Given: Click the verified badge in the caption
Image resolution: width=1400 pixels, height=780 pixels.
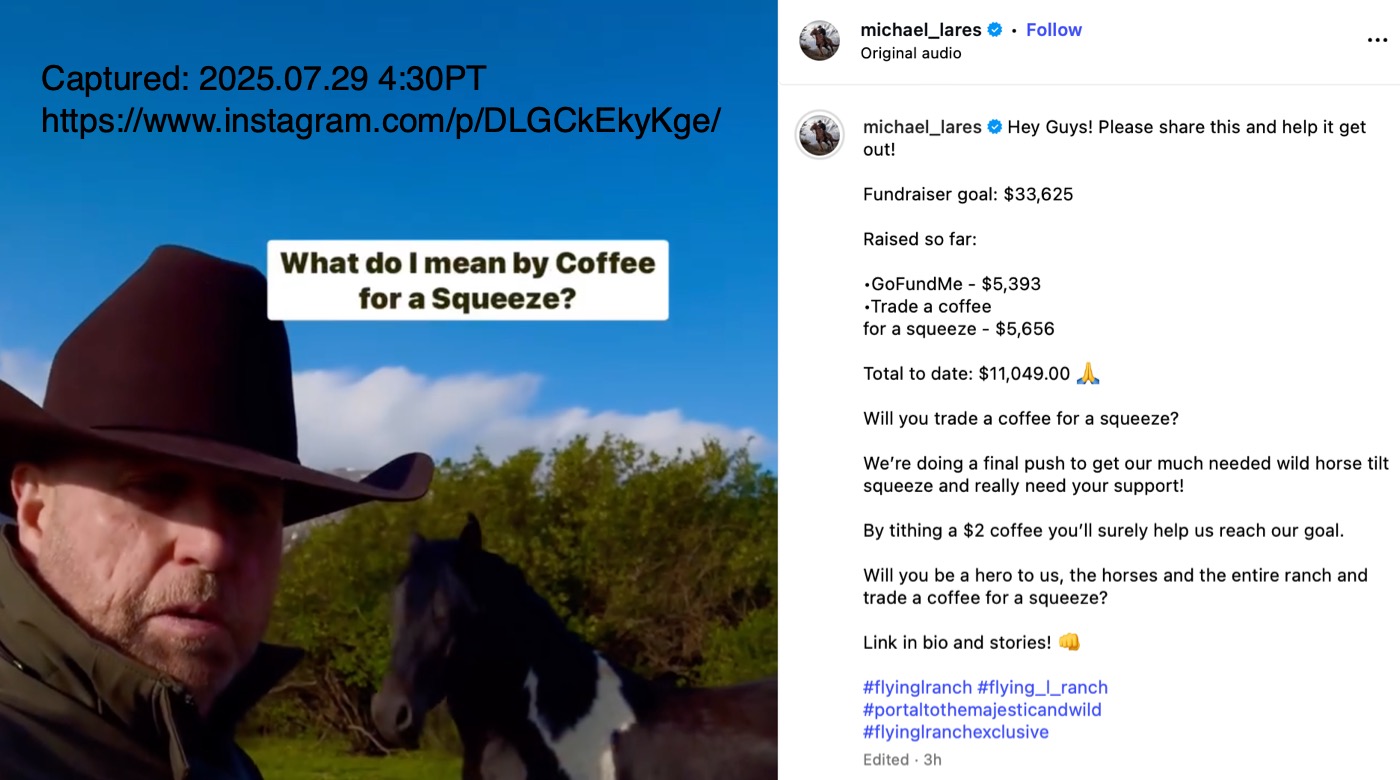Looking at the screenshot, I should click(x=995, y=127).
